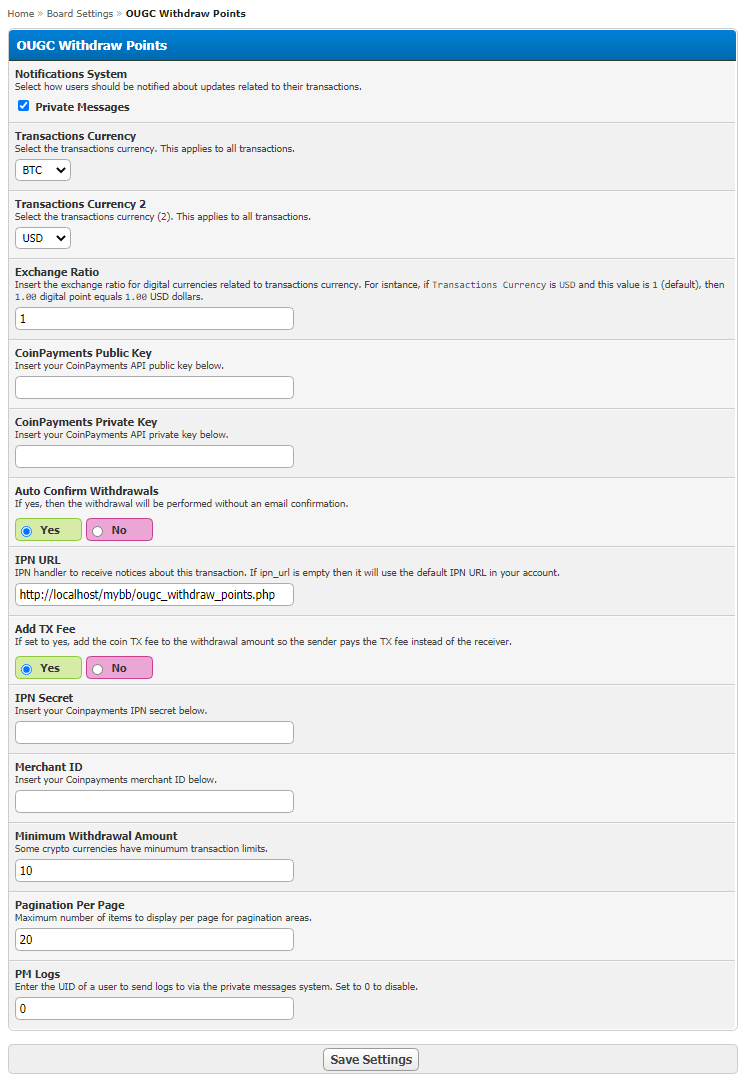Open the USD Transactions Currency 2 dropdown
This screenshot has width=747, height=1084.
pos(43,238)
